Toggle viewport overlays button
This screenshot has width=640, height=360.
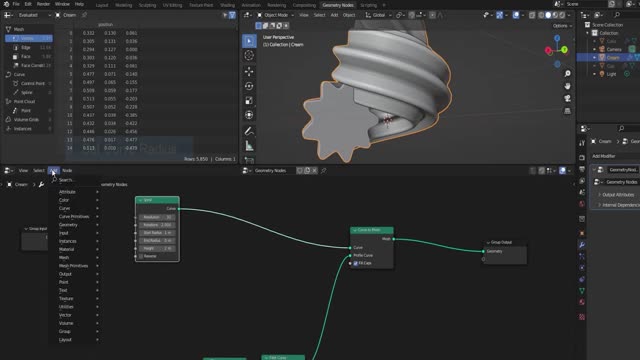[516, 15]
